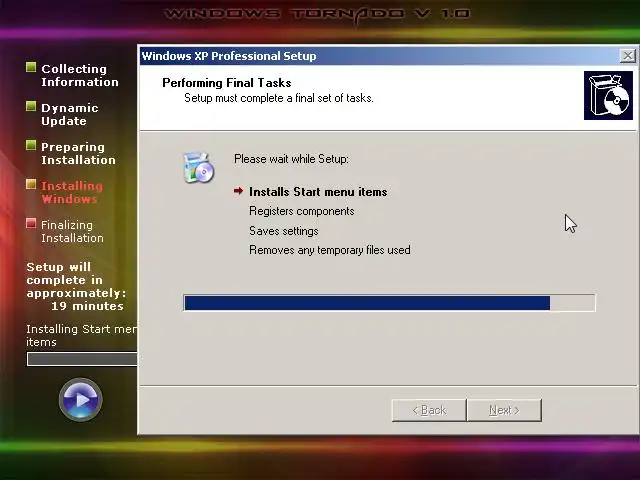Image resolution: width=640 pixels, height=480 pixels.
Task: Click the 'Performing Final Tasks' heading
Action: 227,83
